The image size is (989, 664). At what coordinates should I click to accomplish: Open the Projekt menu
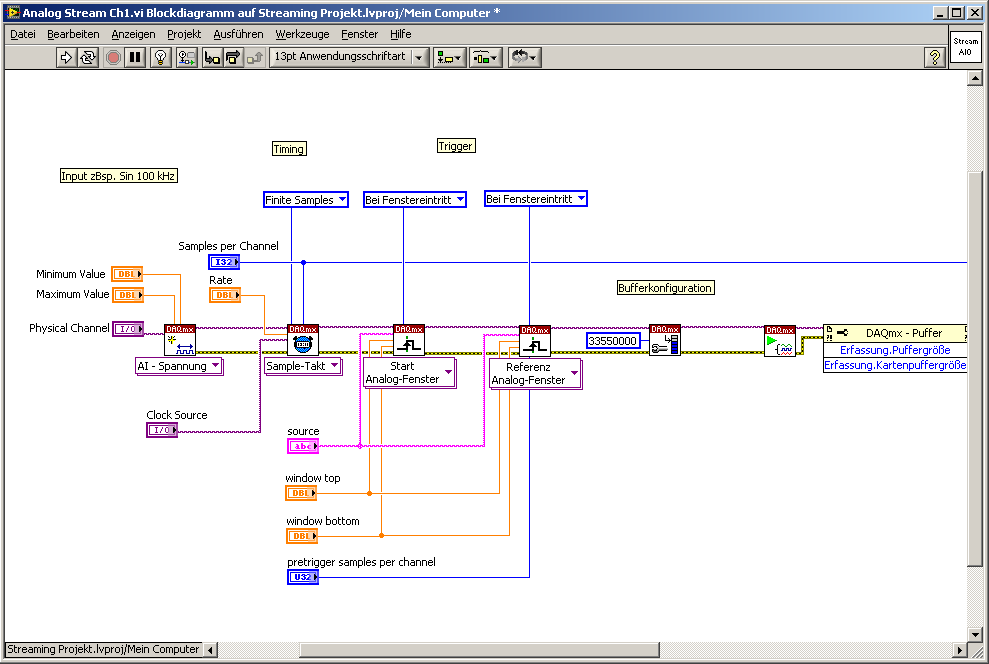pyautogui.click(x=184, y=34)
